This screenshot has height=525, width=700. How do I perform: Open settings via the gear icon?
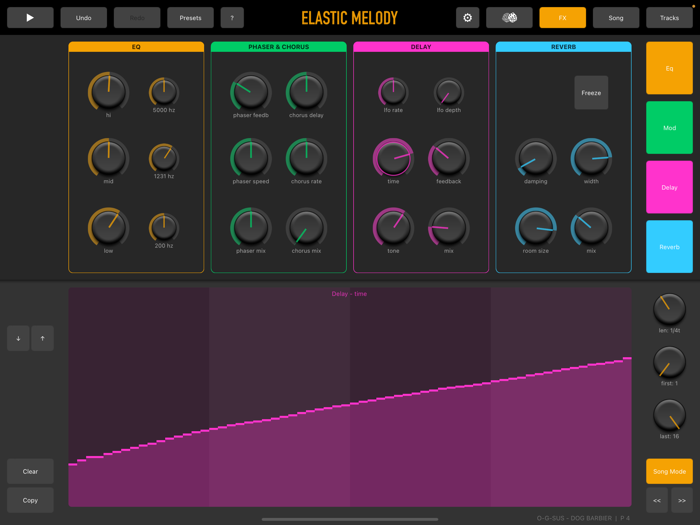coord(467,18)
